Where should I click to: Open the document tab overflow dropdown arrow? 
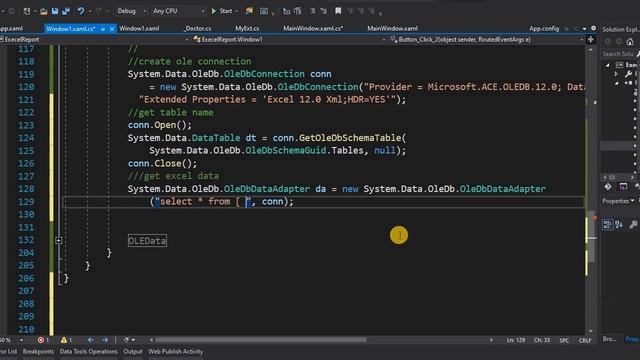[584, 29]
